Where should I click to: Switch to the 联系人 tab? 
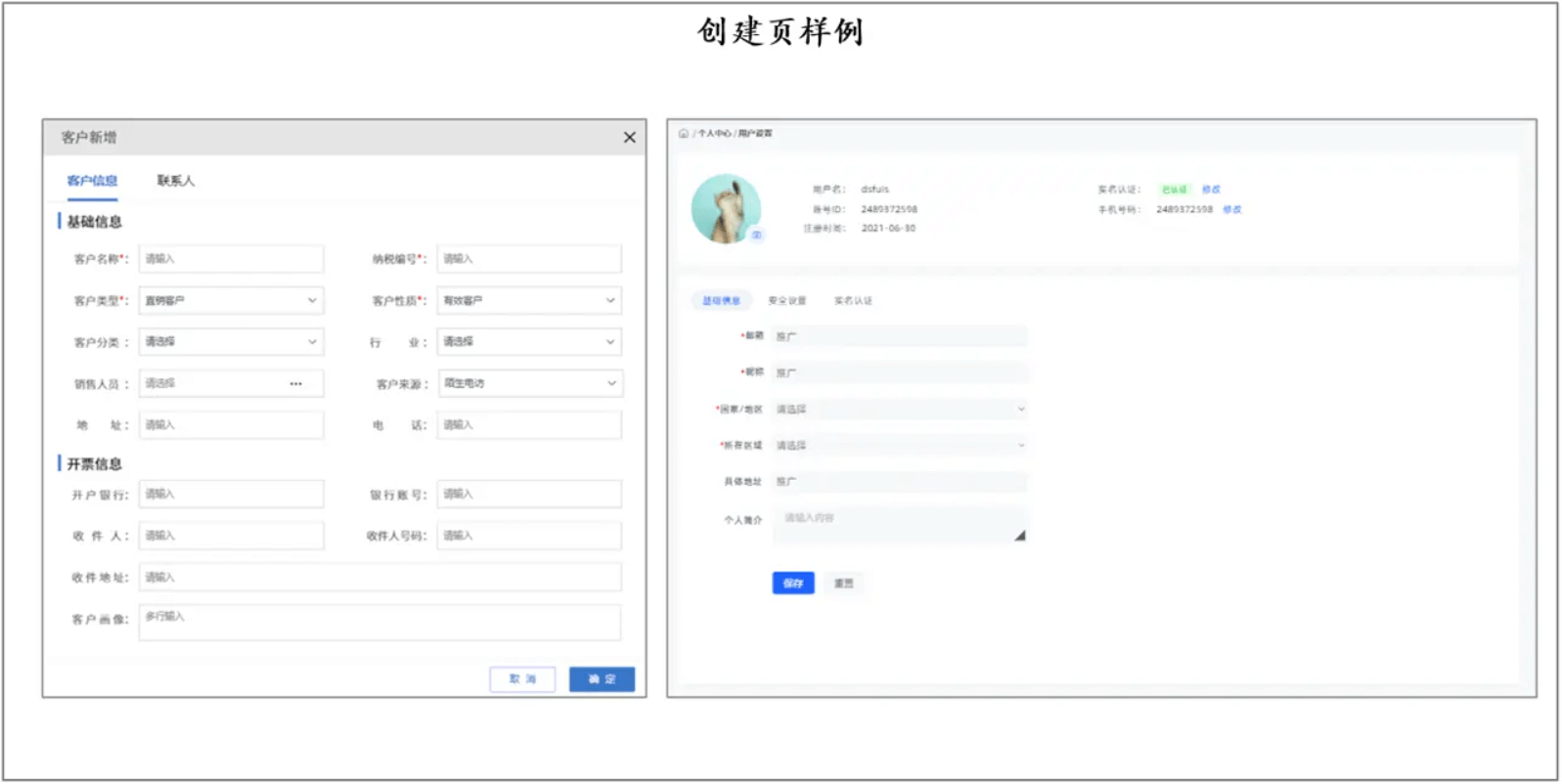click(x=176, y=181)
